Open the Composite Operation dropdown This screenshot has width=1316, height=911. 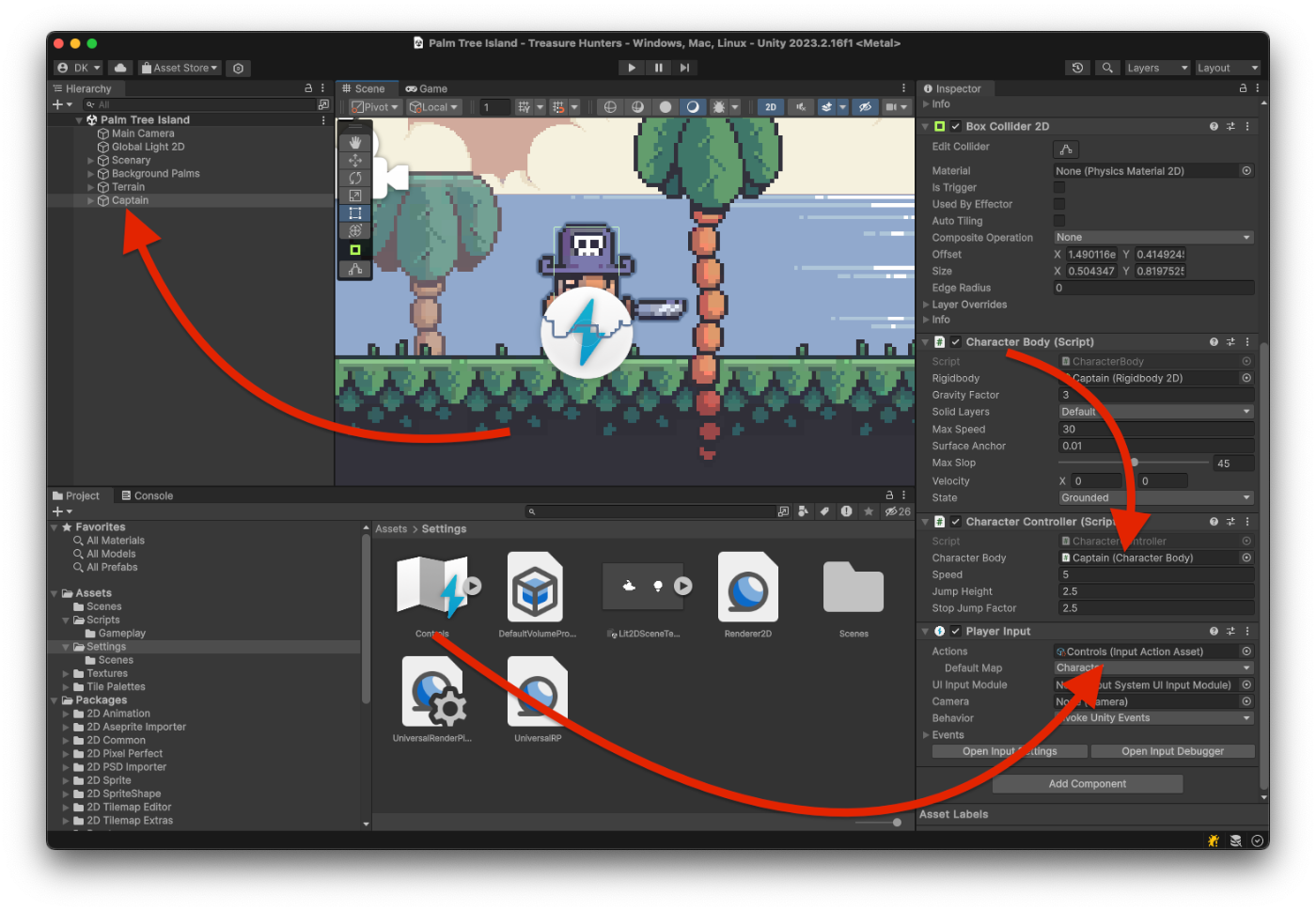tap(1153, 238)
